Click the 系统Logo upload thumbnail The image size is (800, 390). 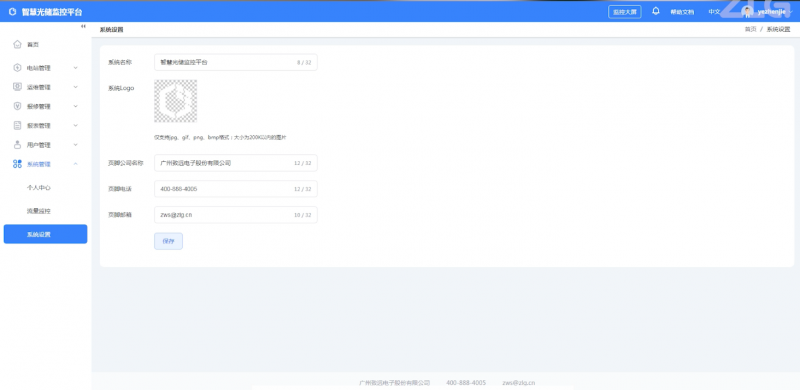tap(176, 101)
